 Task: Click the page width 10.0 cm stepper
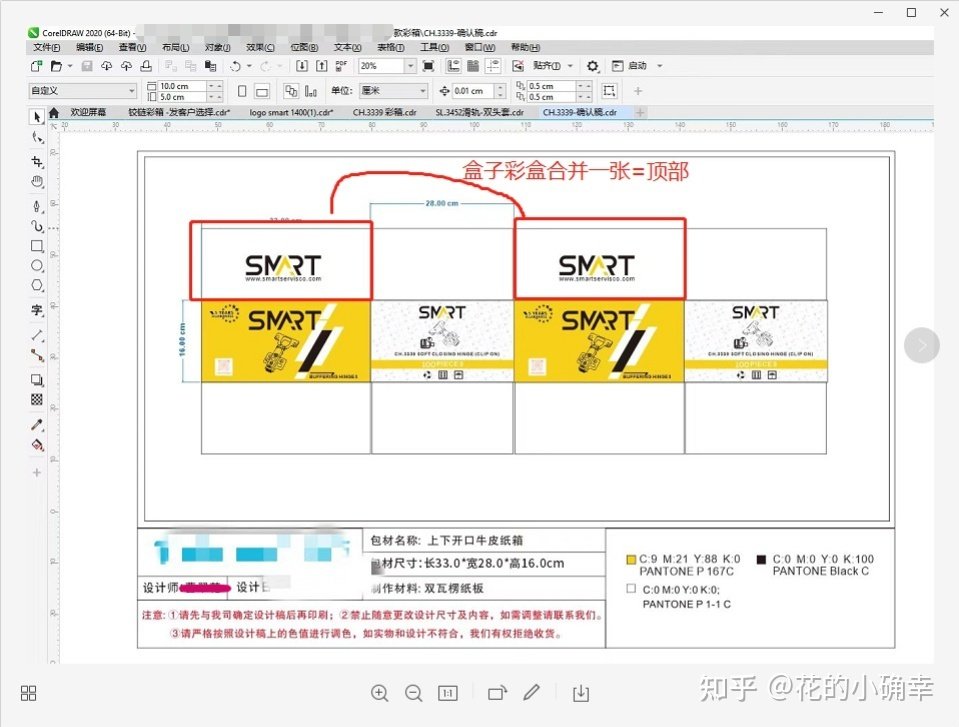(215, 86)
